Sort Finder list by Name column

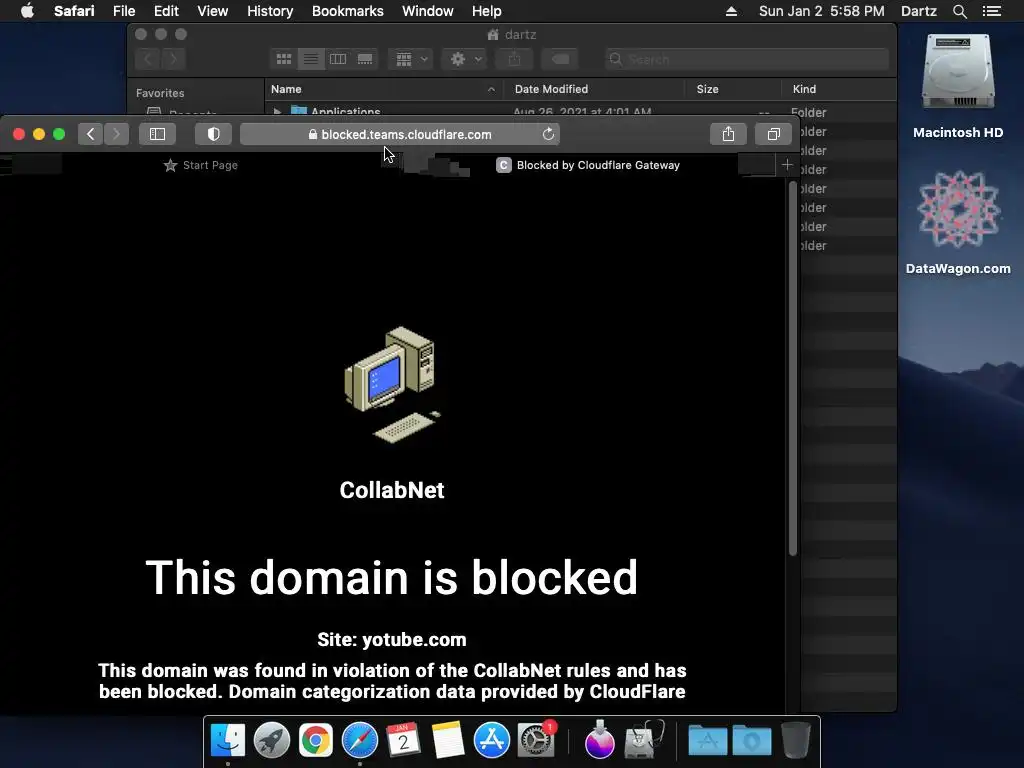click(383, 89)
